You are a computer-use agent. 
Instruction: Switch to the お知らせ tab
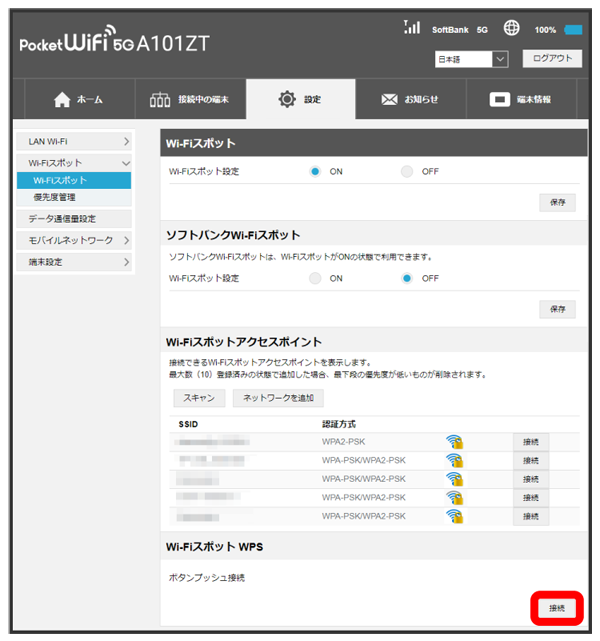coord(412,100)
